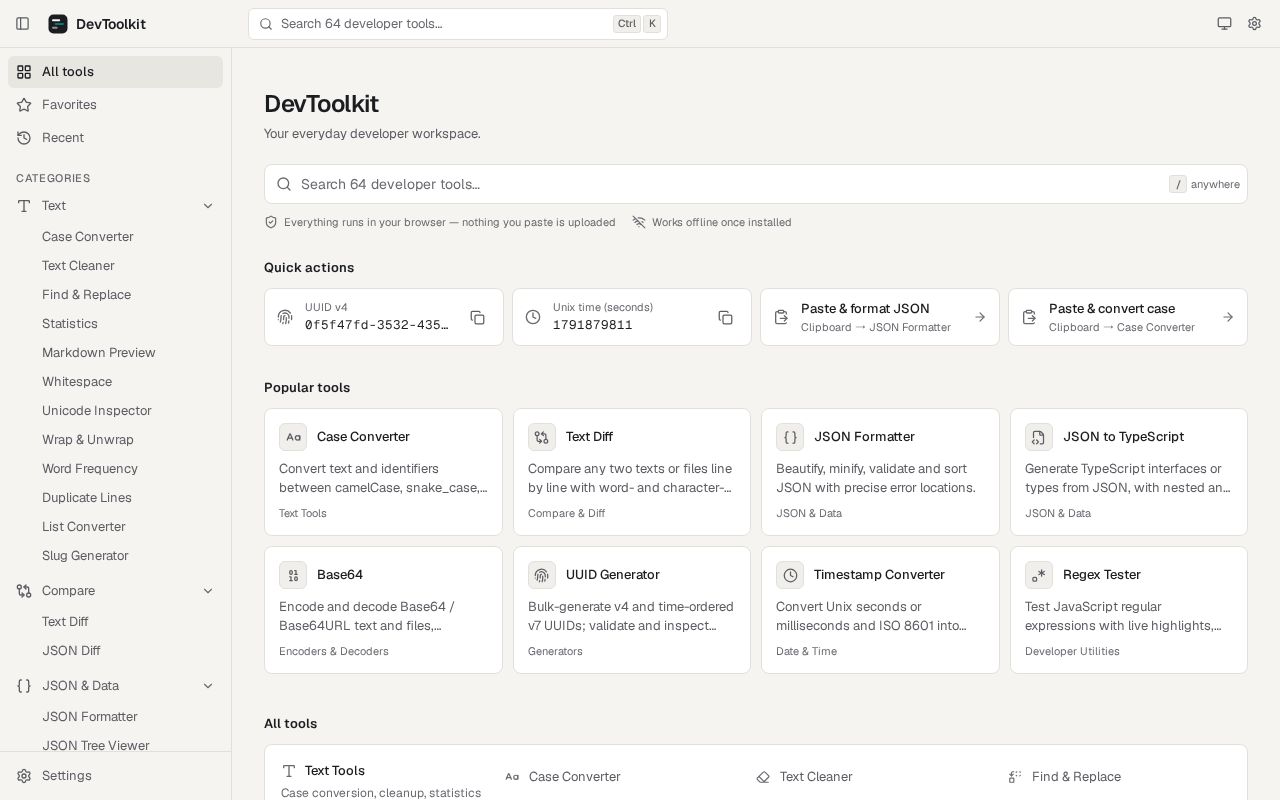The image size is (1280, 800).
Task: Open the Paste & convert case quick action
Action: click(1128, 317)
